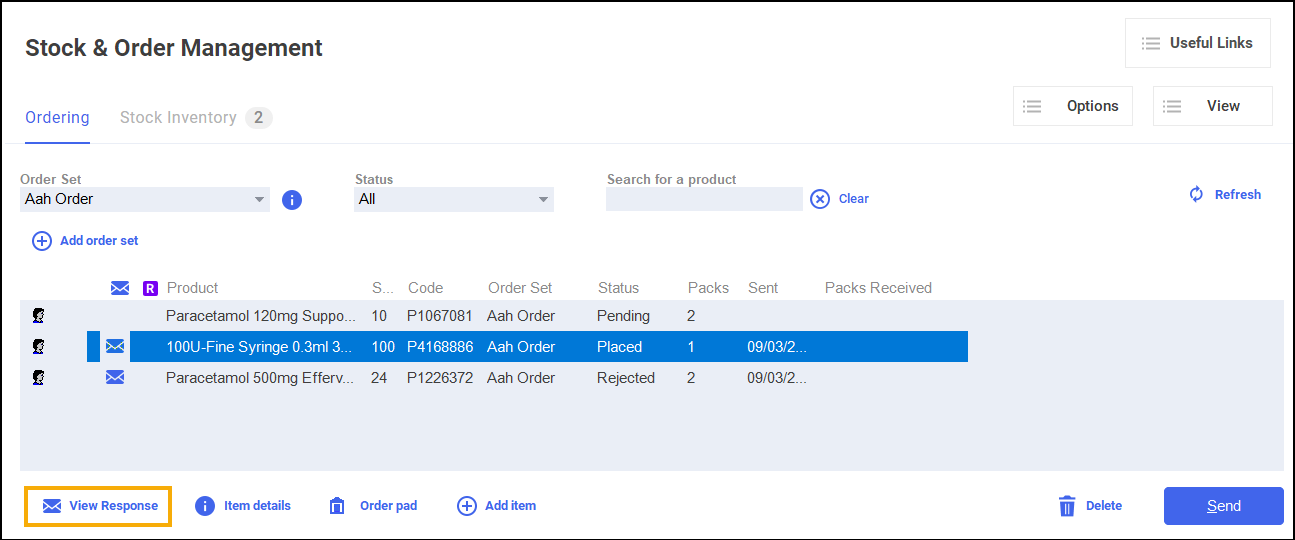Click the Clear search circle-x icon
This screenshot has width=1295, height=540.
(x=820, y=199)
